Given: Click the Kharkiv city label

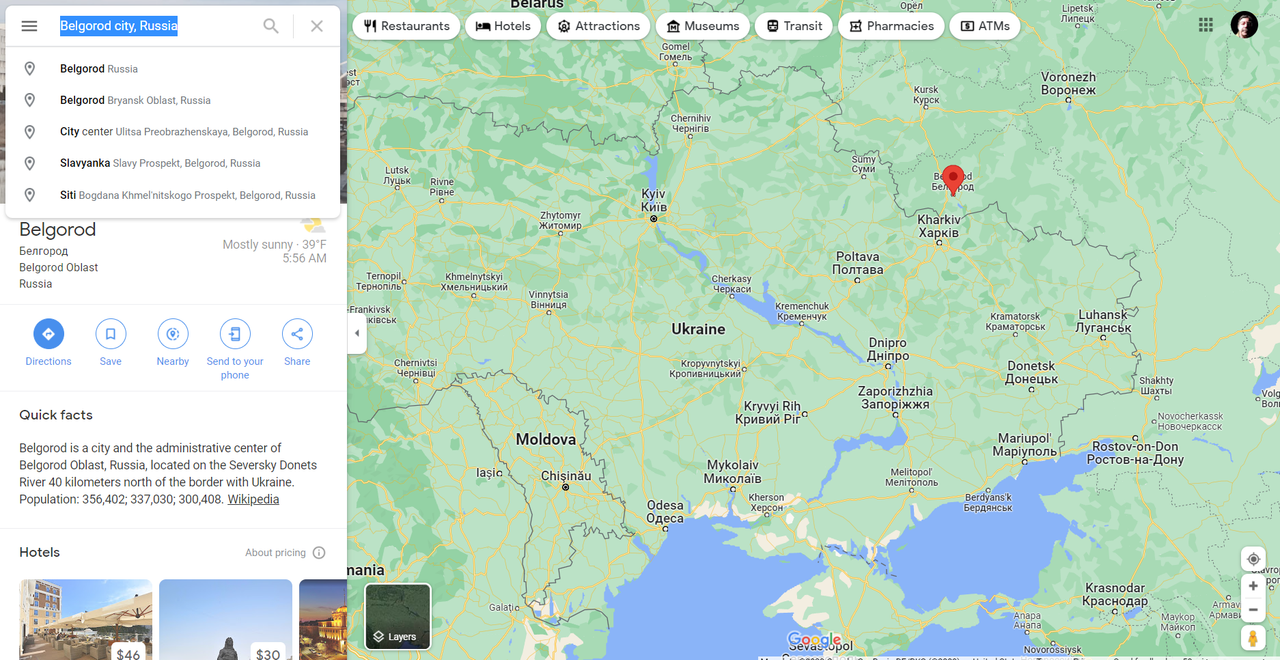Looking at the screenshot, I should pyautogui.click(x=939, y=226).
